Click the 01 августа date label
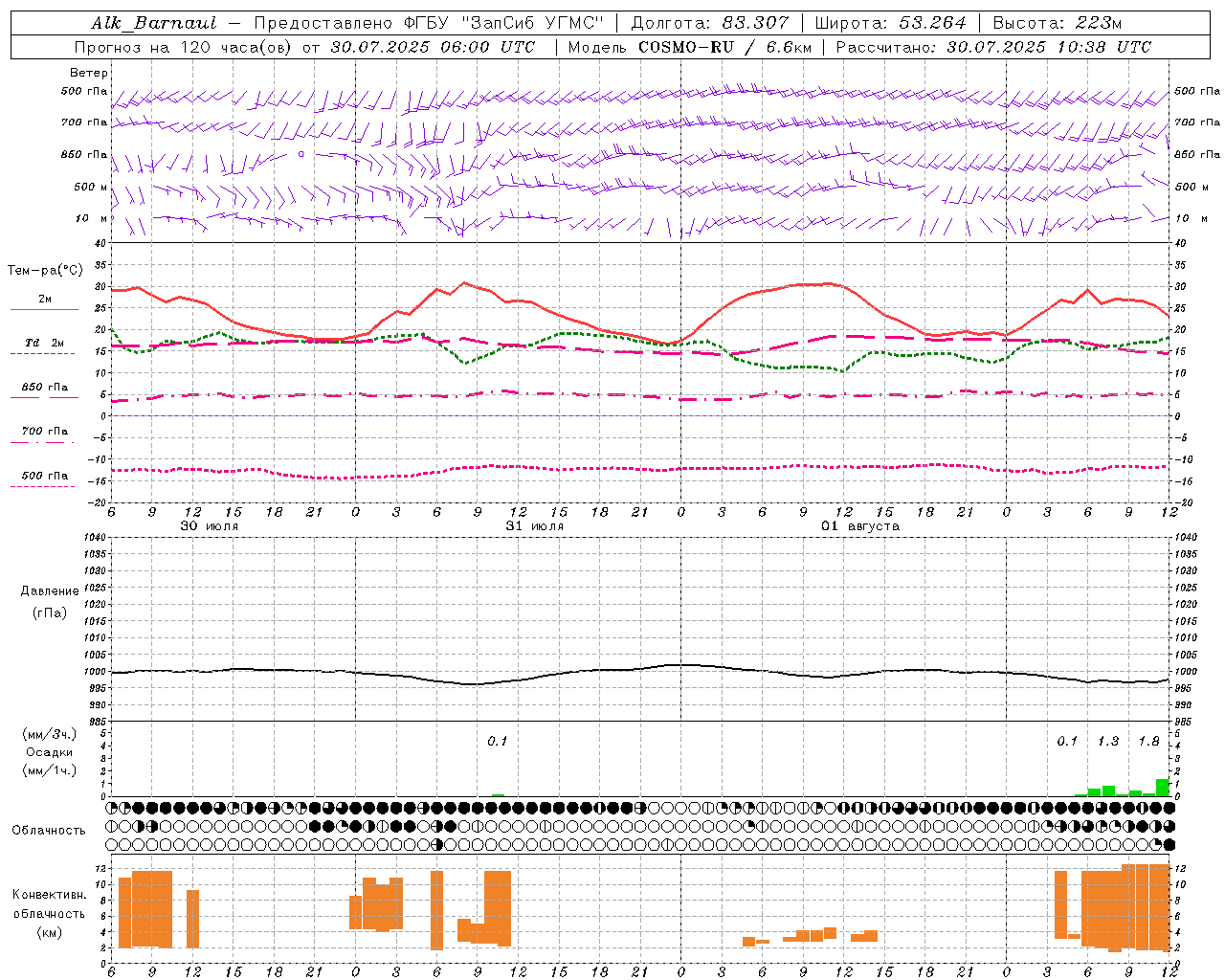The image size is (1225, 980). tap(860, 526)
